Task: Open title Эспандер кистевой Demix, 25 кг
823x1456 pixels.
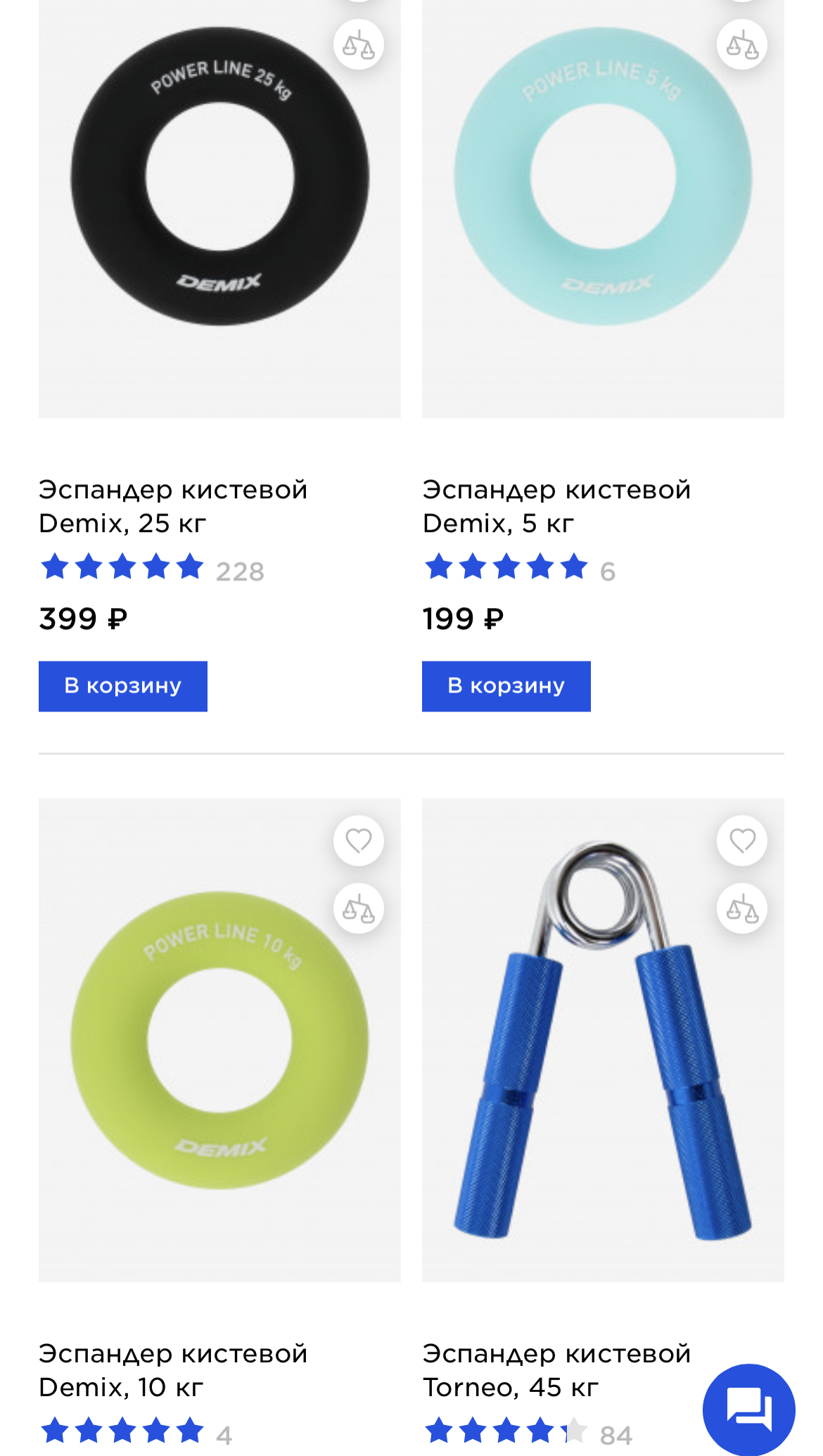Action: (x=173, y=507)
